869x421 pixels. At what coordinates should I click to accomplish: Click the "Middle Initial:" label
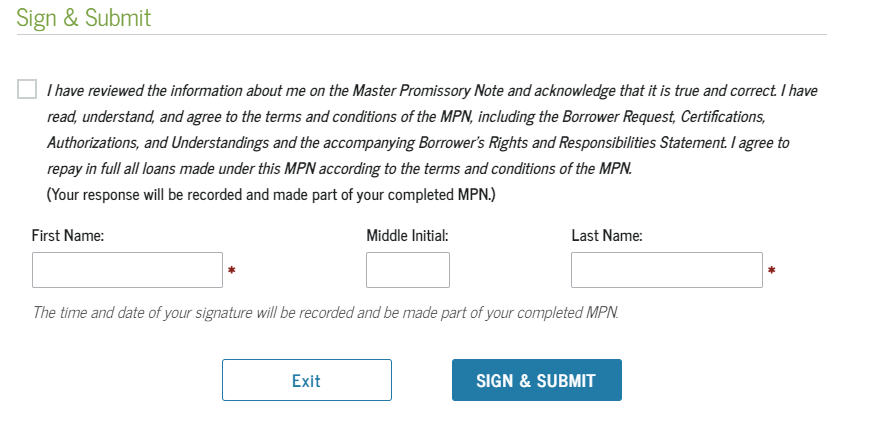pos(406,236)
